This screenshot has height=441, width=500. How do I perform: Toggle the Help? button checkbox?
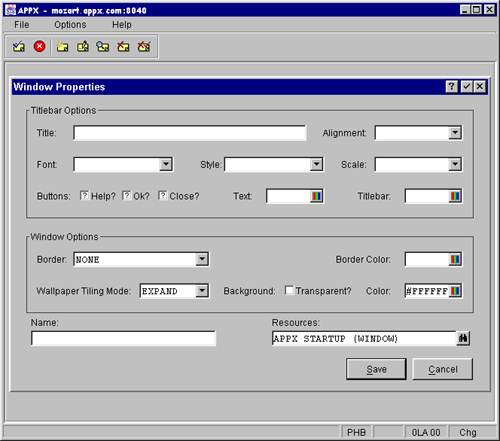point(84,195)
